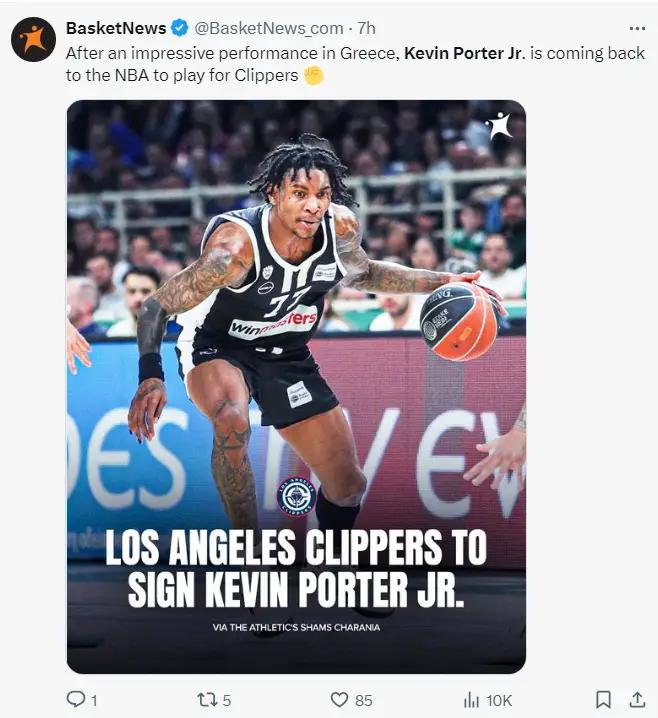
Task: Open the share upload icon
Action: tap(637, 699)
